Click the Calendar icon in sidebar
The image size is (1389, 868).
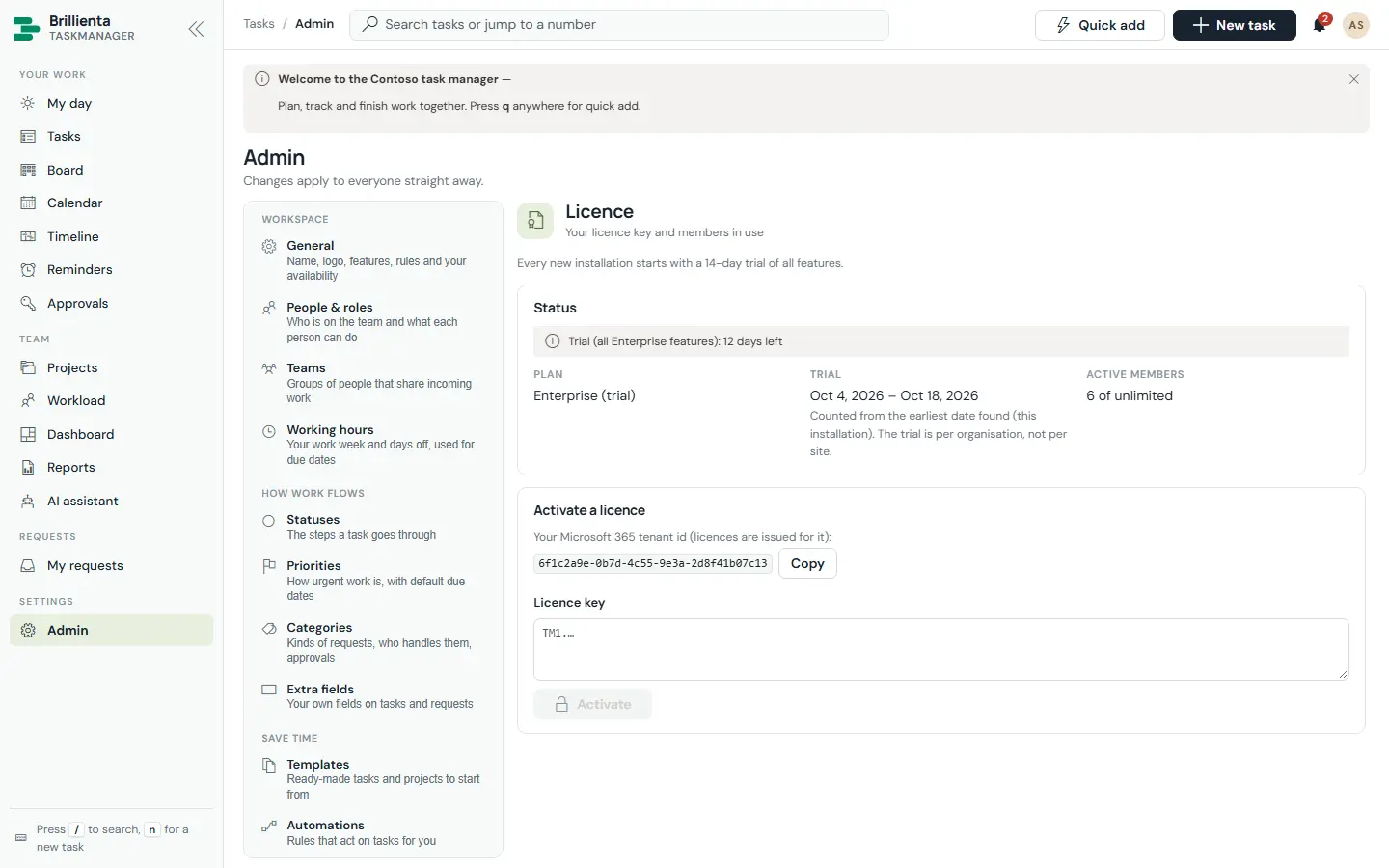tap(28, 203)
